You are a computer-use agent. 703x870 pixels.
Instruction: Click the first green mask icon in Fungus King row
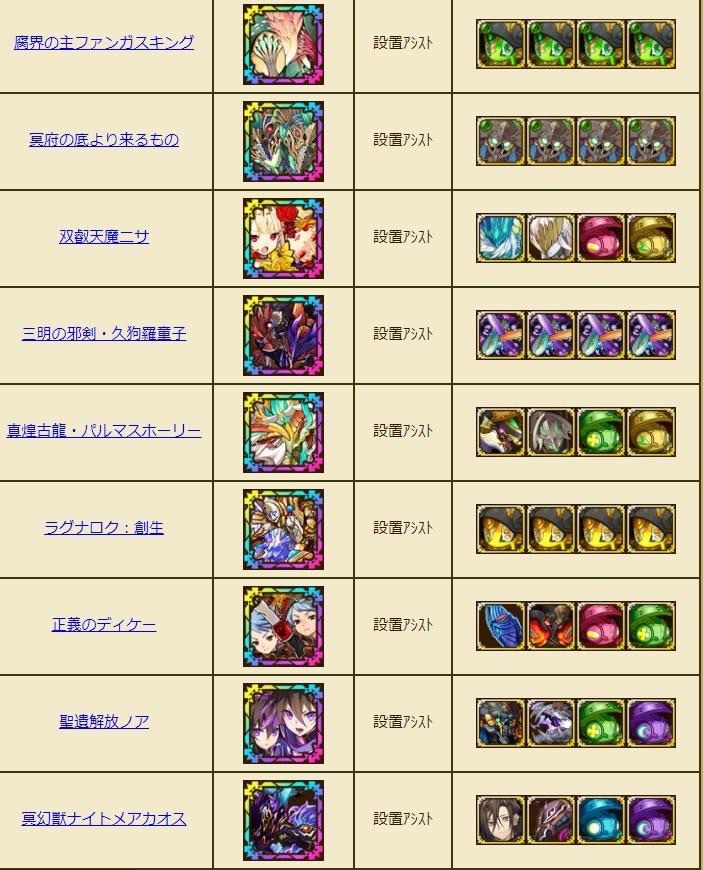point(500,44)
